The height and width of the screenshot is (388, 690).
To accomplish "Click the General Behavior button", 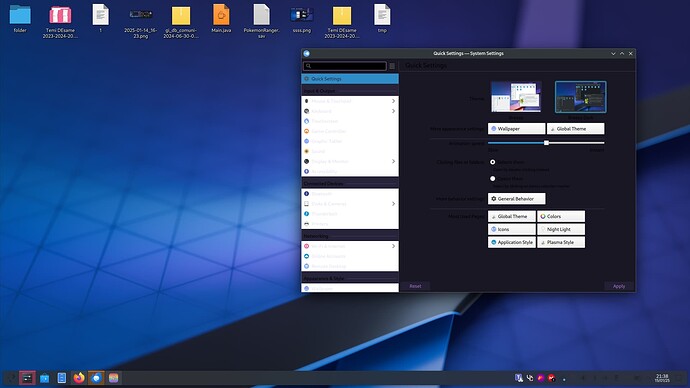I will [517, 199].
